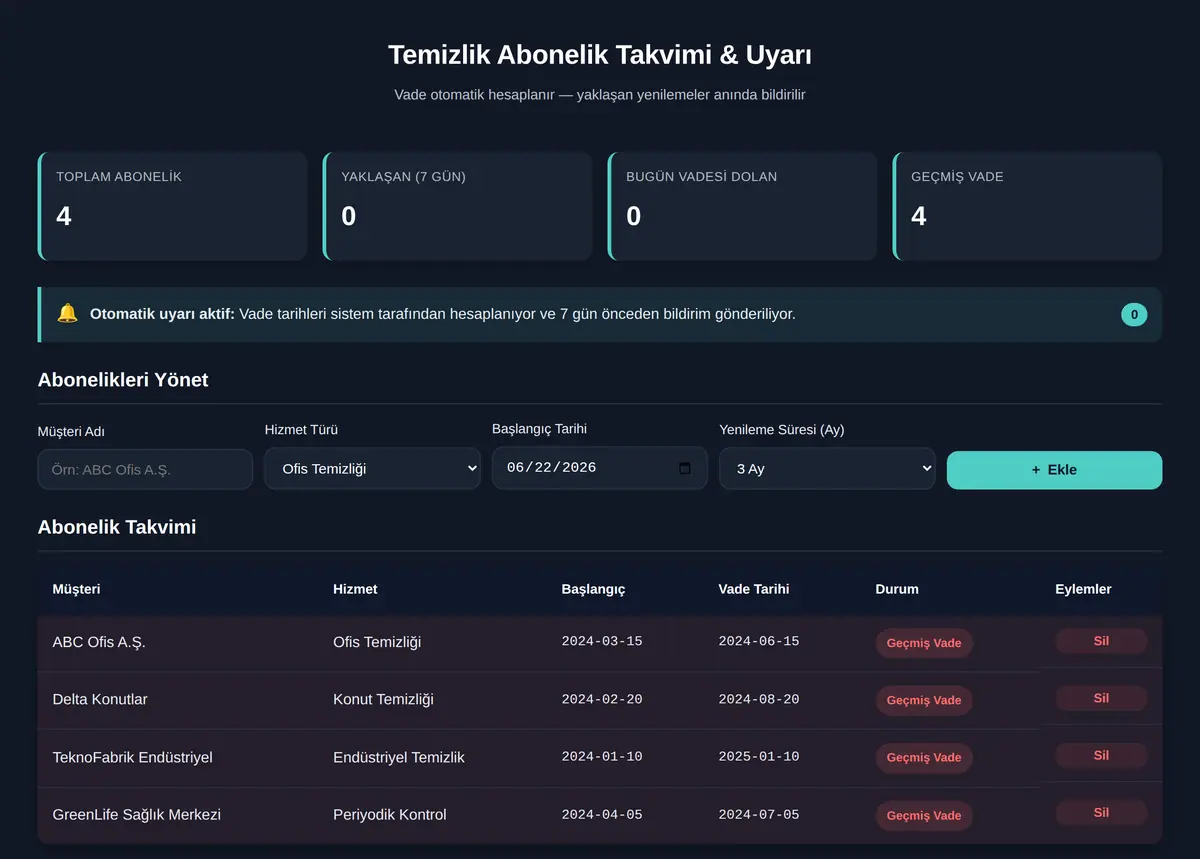Delete the ABC Ofis A.Ş. subscription with Sil

click(x=1101, y=641)
